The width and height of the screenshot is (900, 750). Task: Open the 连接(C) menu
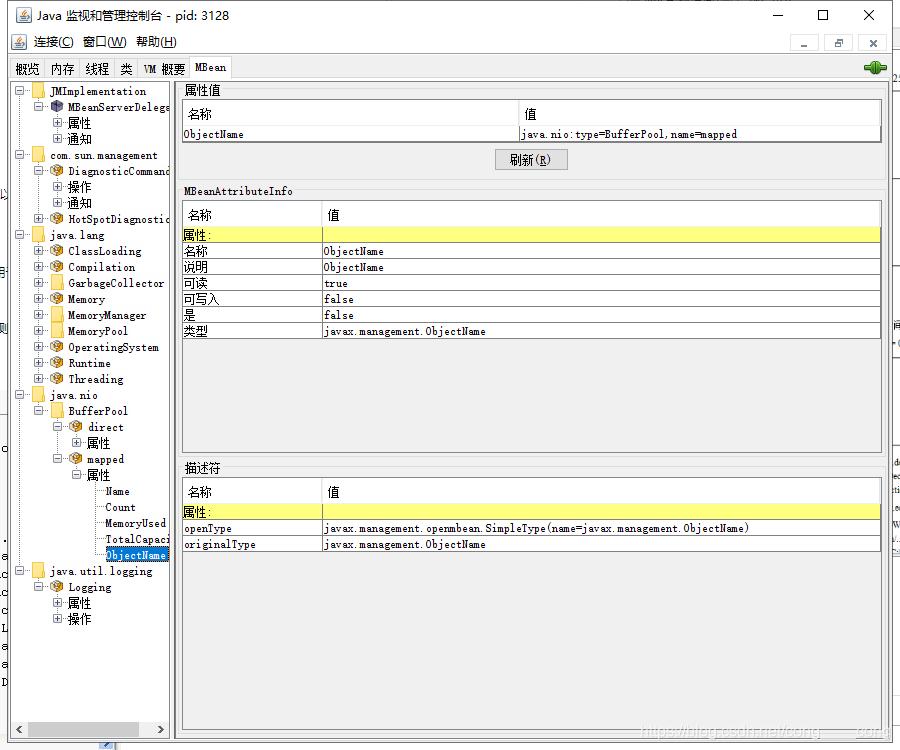coord(53,42)
